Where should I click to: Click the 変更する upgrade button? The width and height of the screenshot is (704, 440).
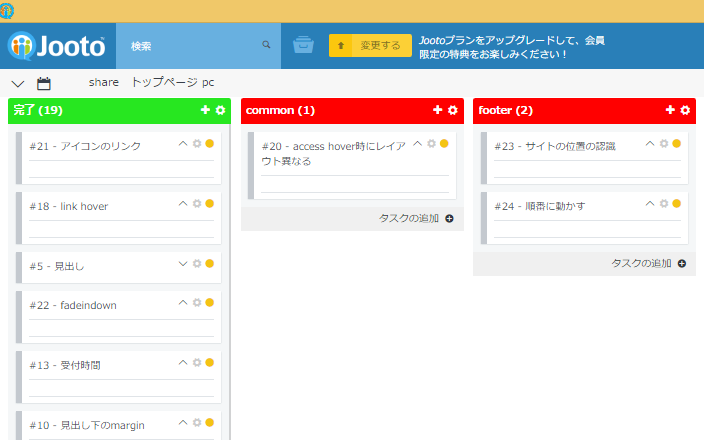coord(370,45)
